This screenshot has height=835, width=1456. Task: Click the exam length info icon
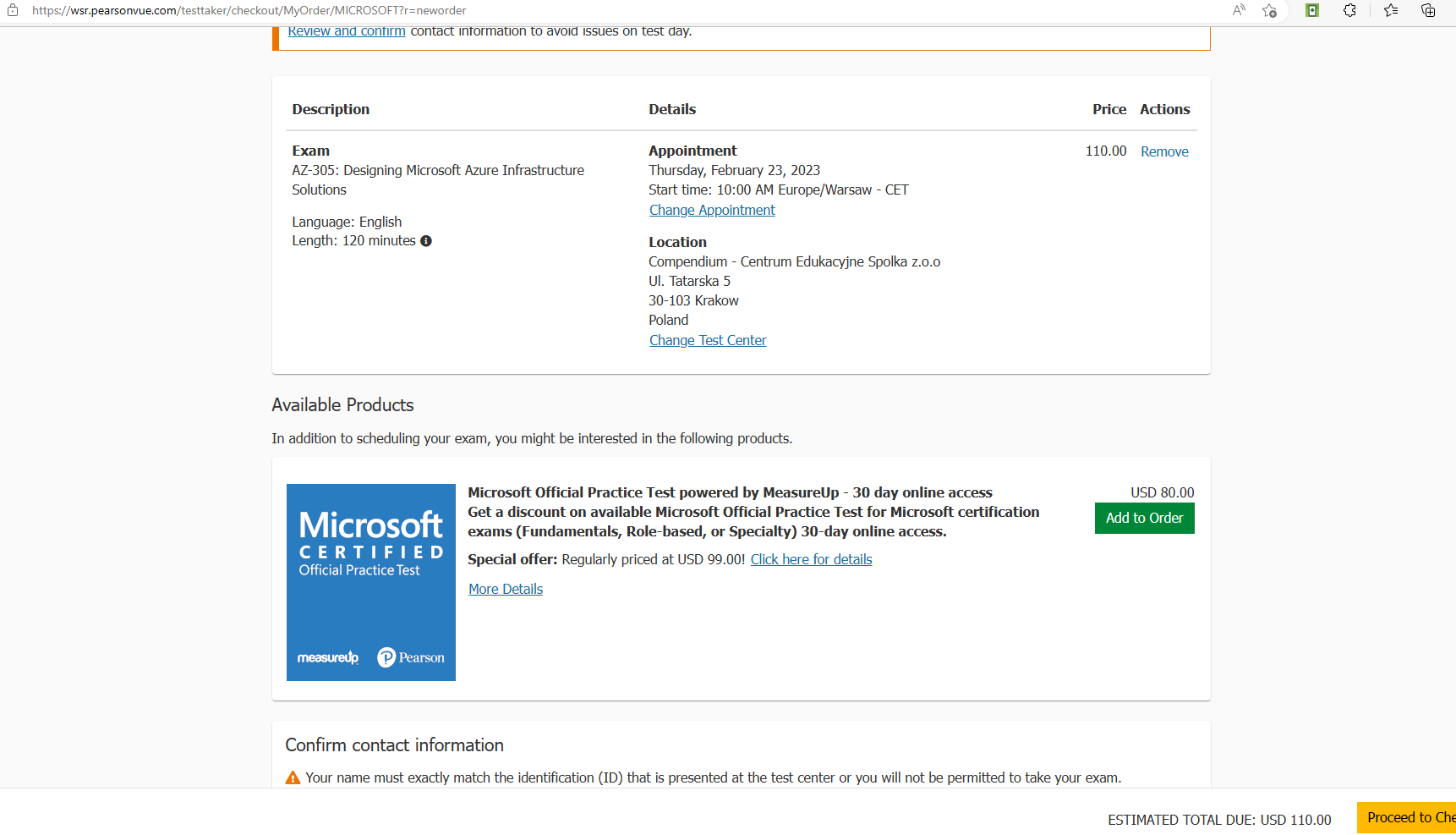(x=426, y=241)
